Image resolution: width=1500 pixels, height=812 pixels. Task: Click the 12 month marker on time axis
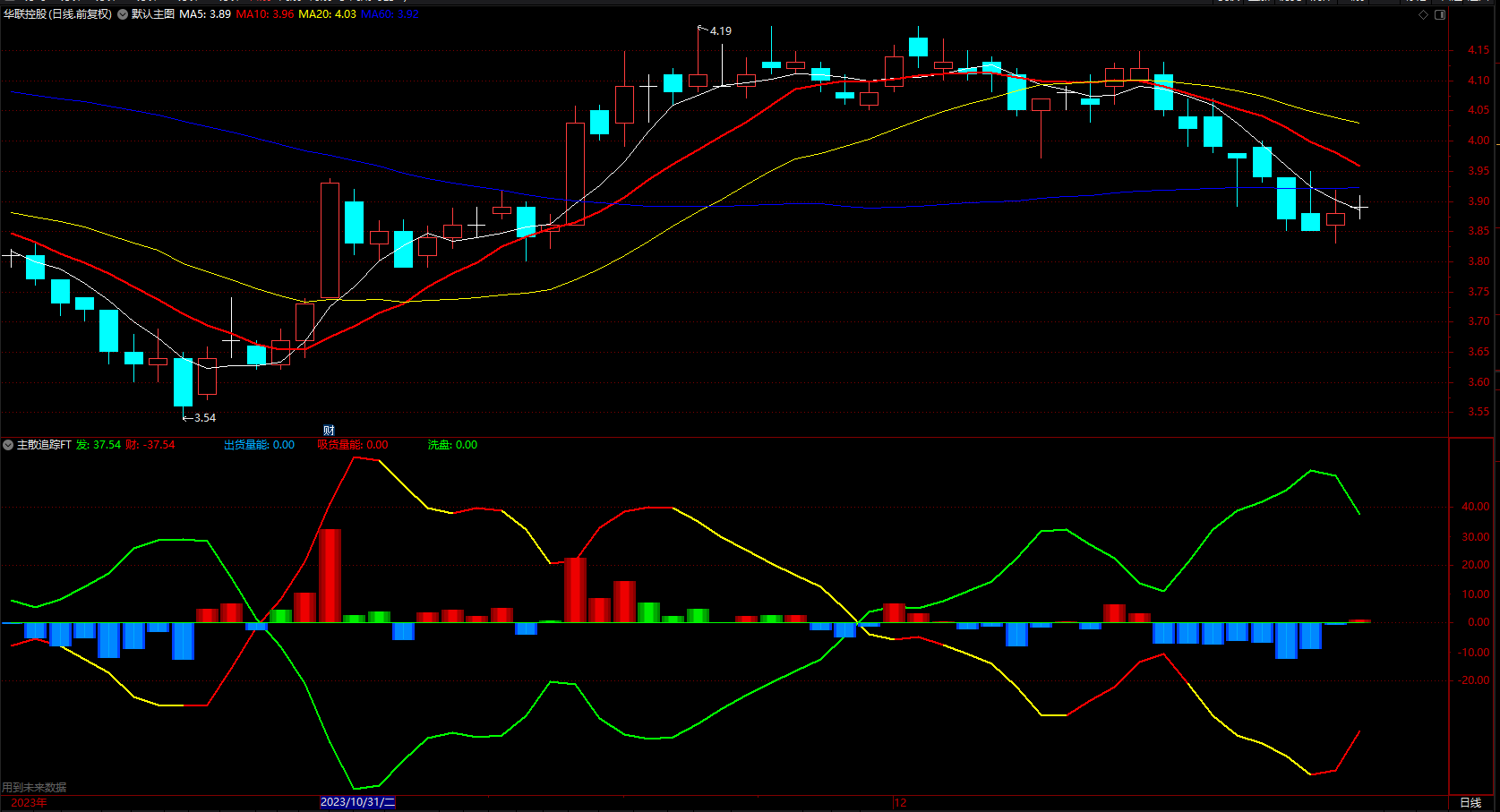pos(901,803)
